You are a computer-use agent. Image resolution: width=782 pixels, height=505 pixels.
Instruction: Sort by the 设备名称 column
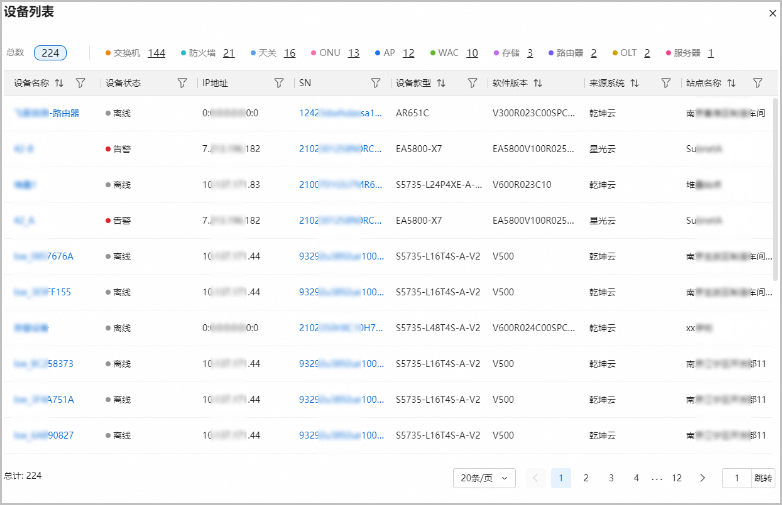[x=59, y=83]
